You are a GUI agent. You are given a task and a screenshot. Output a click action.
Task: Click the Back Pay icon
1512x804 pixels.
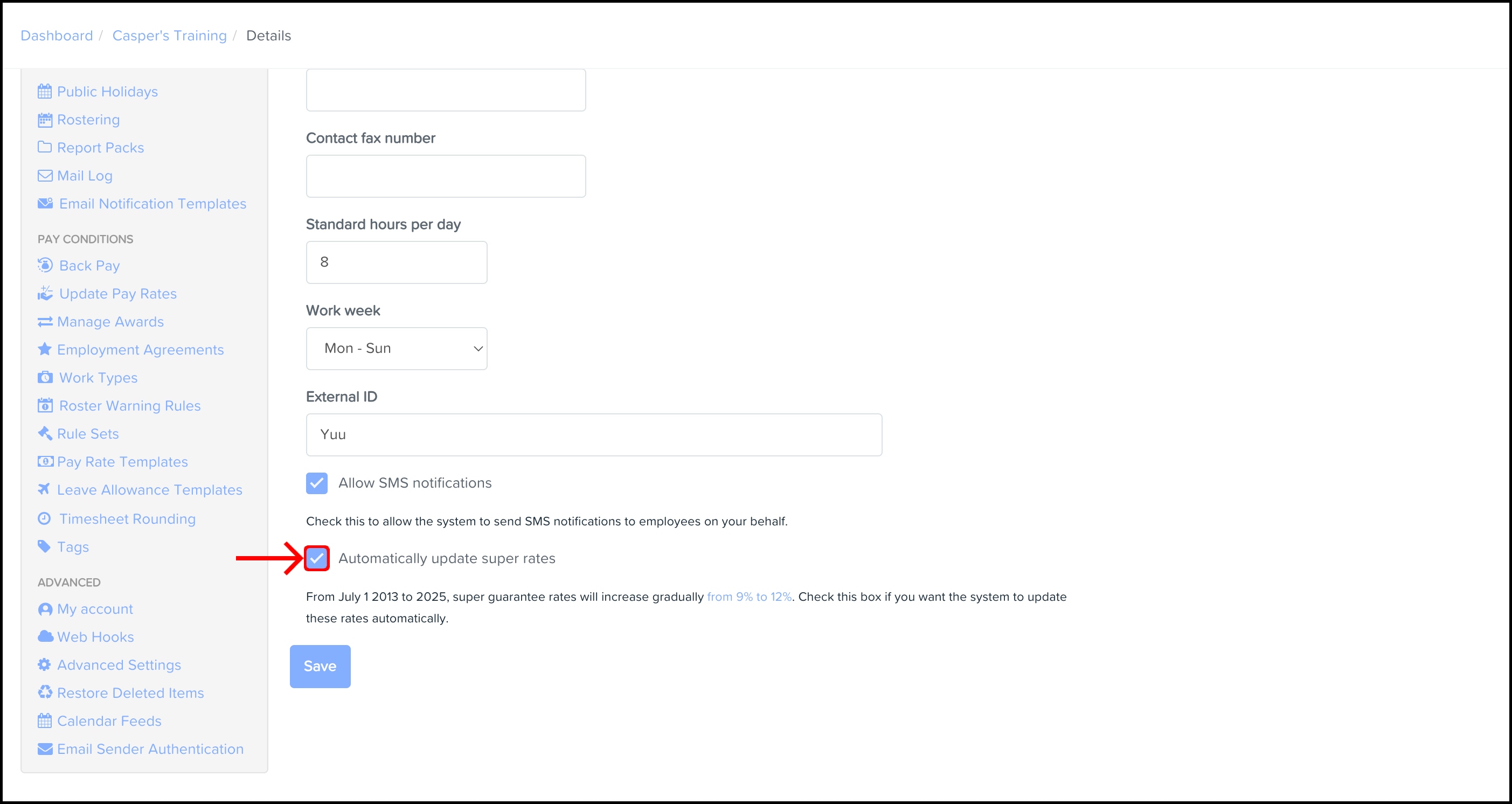(45, 265)
